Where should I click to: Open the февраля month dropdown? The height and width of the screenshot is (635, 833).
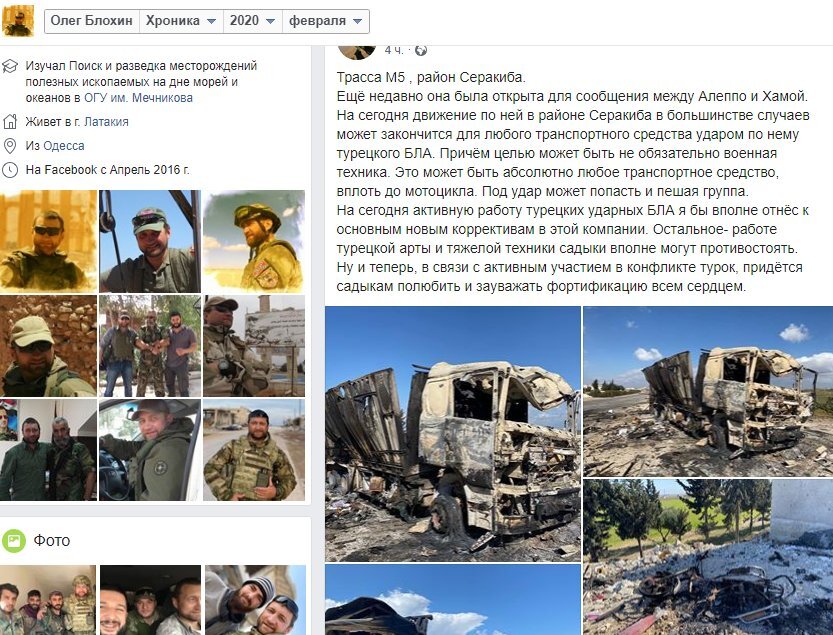[x=326, y=21]
